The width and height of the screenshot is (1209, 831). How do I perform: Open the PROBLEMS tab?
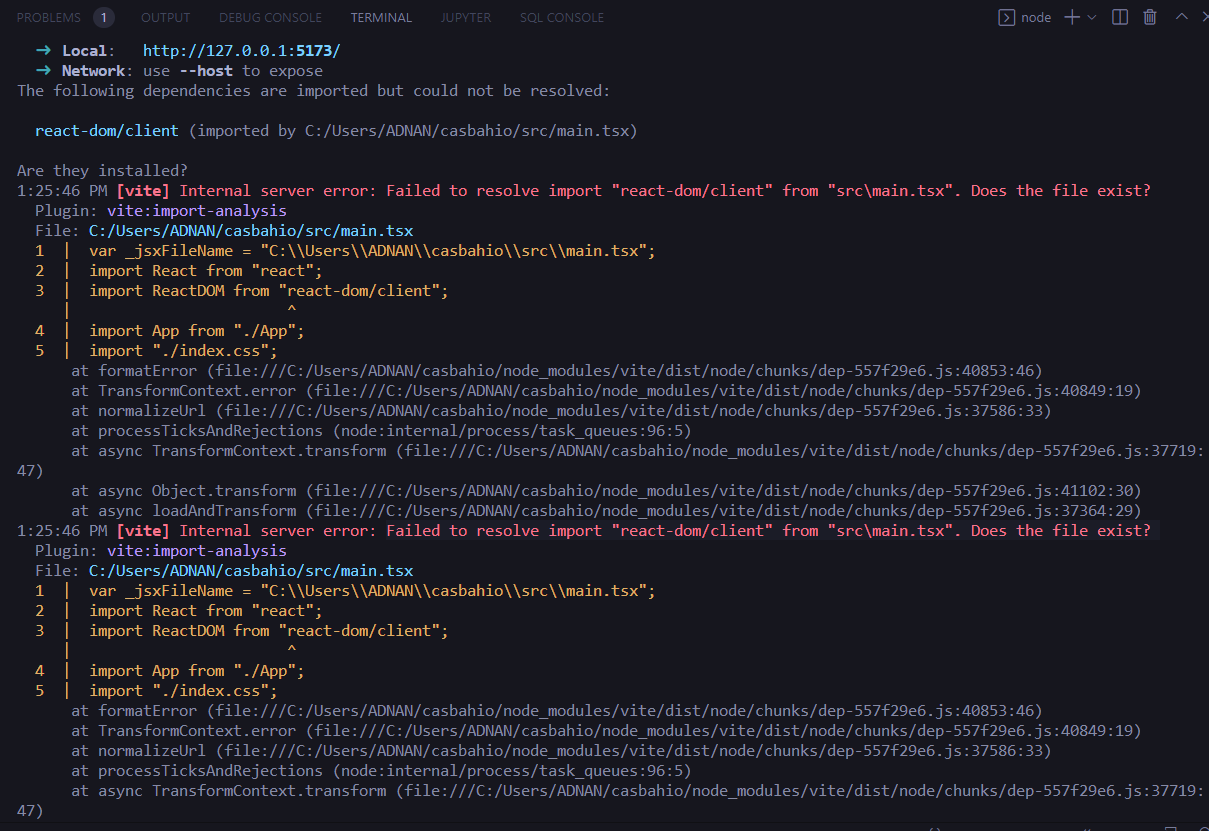(49, 17)
